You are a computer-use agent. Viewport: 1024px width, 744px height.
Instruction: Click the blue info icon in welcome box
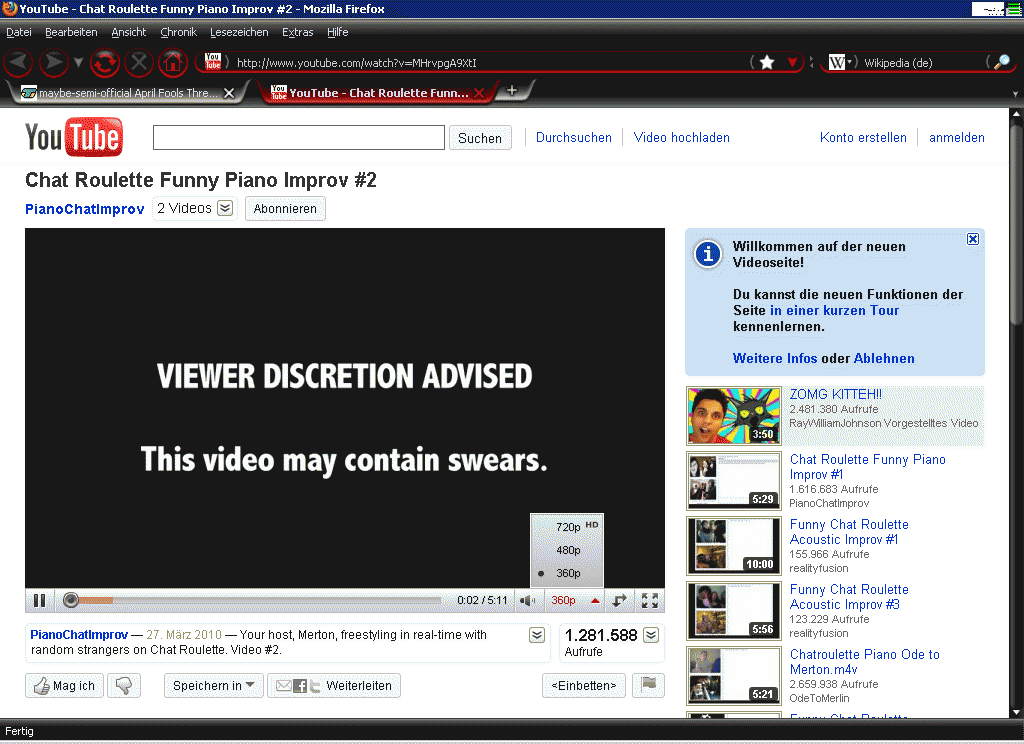708,254
